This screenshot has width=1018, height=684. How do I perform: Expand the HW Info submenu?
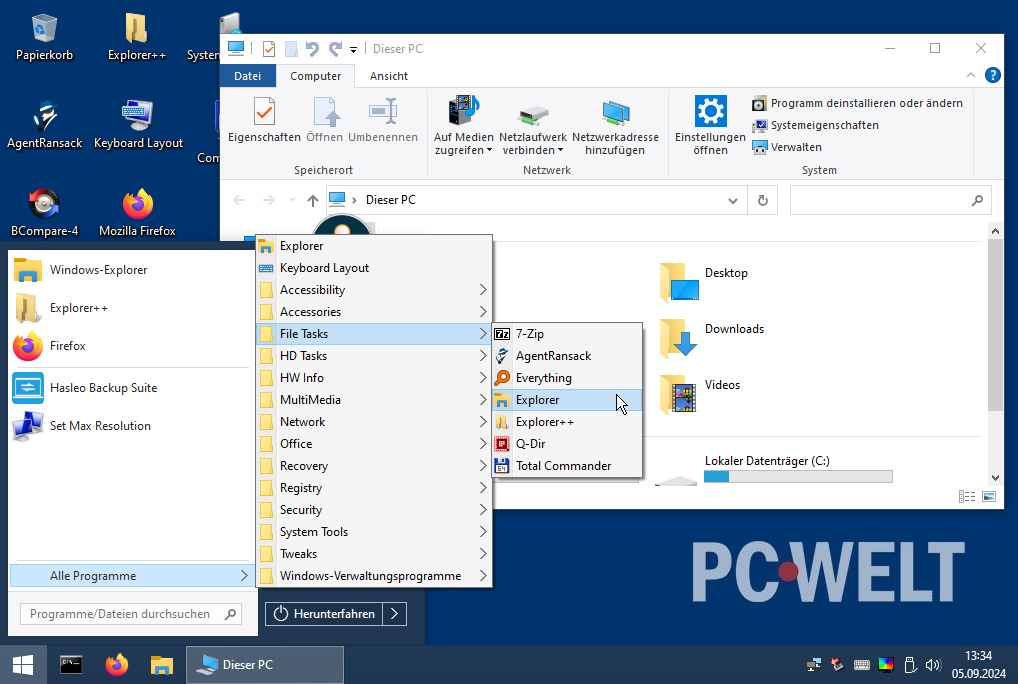point(374,378)
